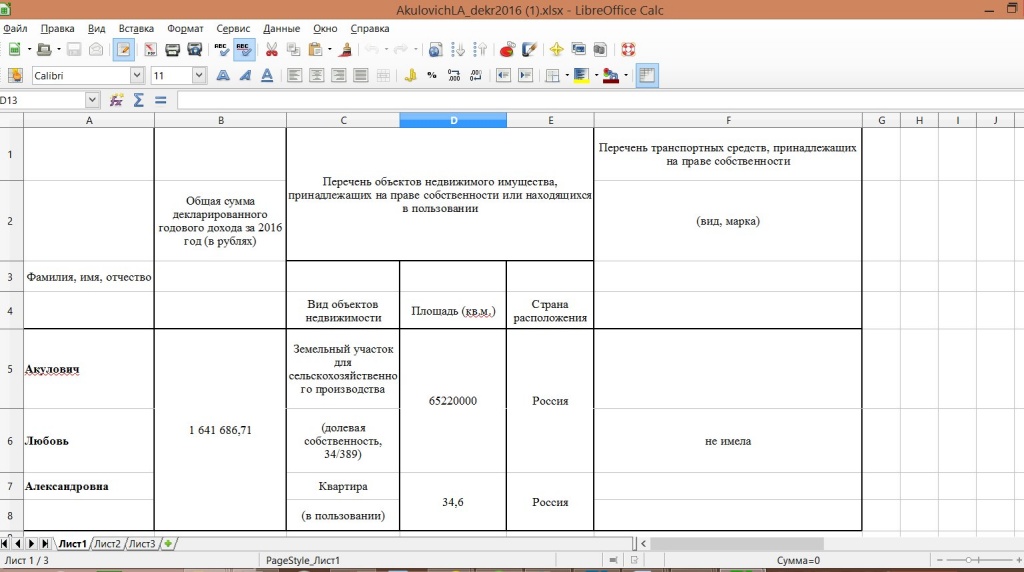The image size is (1024, 572).
Task: Expand the New document dropdown arrow
Action: point(29,50)
